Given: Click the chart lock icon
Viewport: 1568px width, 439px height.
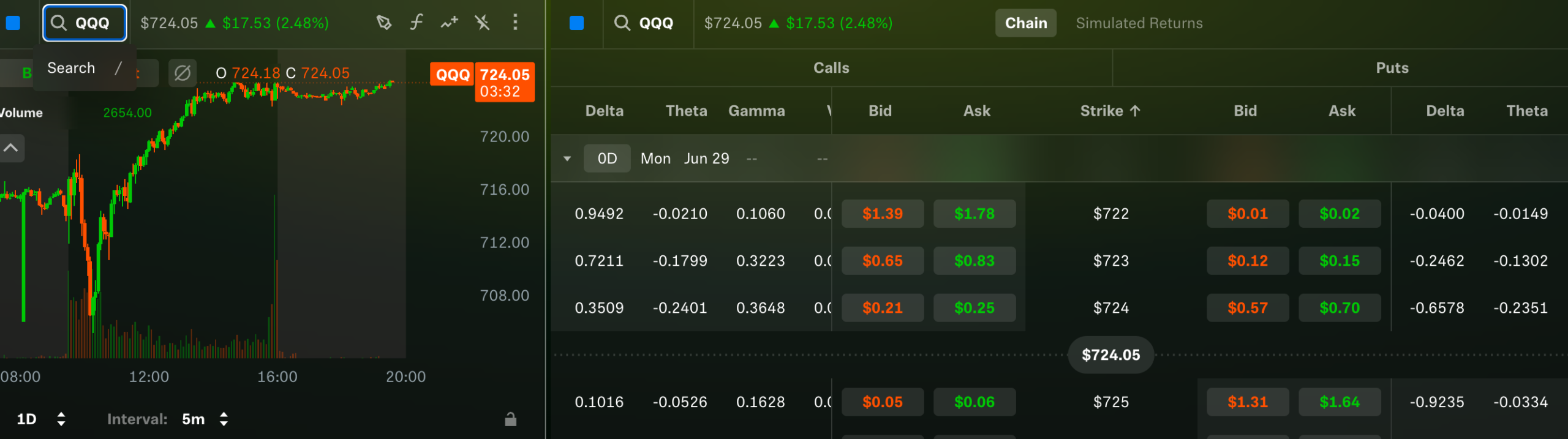Looking at the screenshot, I should 511,419.
